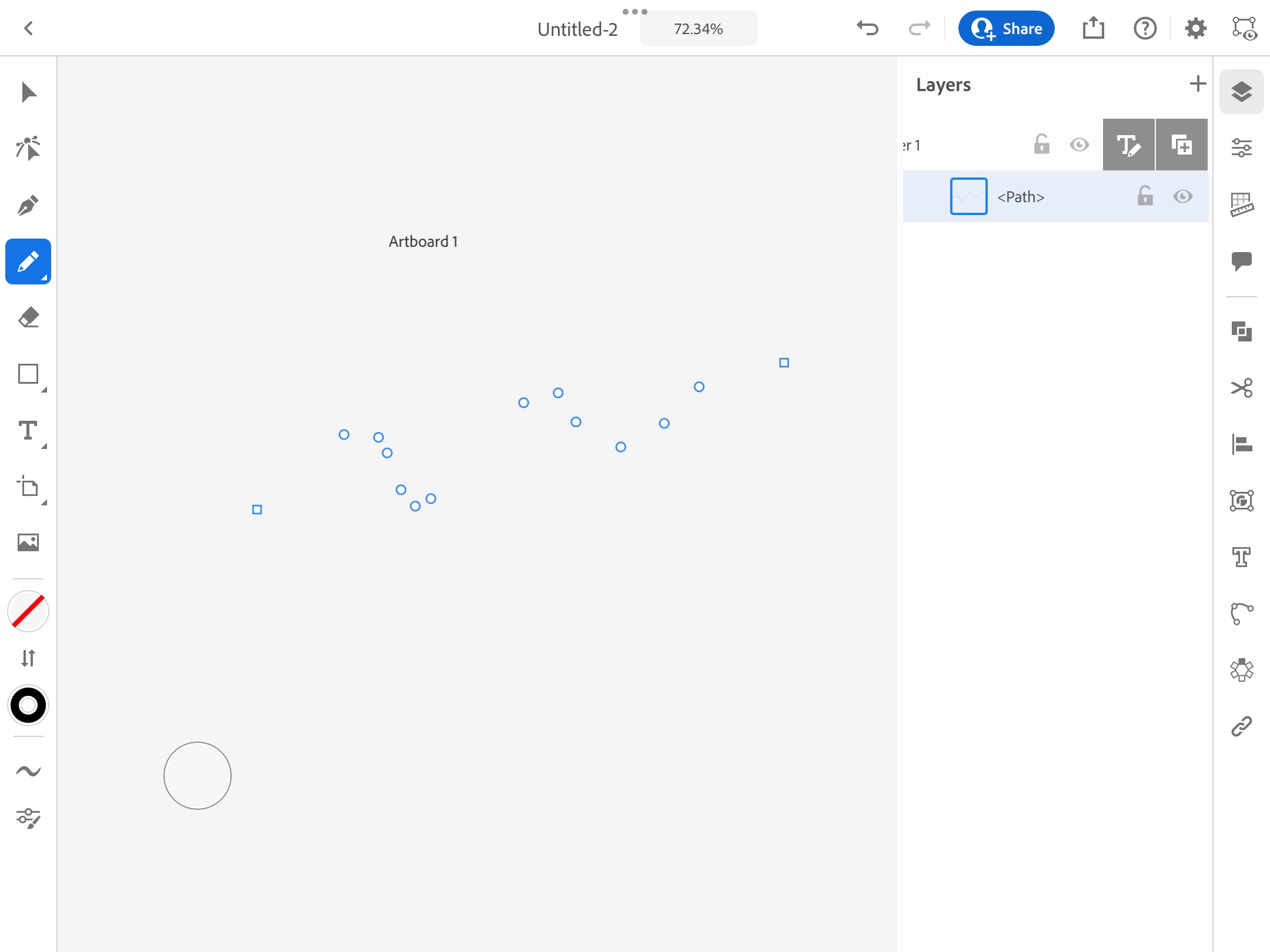Viewport: 1270px width, 952px height.
Task: Open the Align panel
Action: 1241,444
